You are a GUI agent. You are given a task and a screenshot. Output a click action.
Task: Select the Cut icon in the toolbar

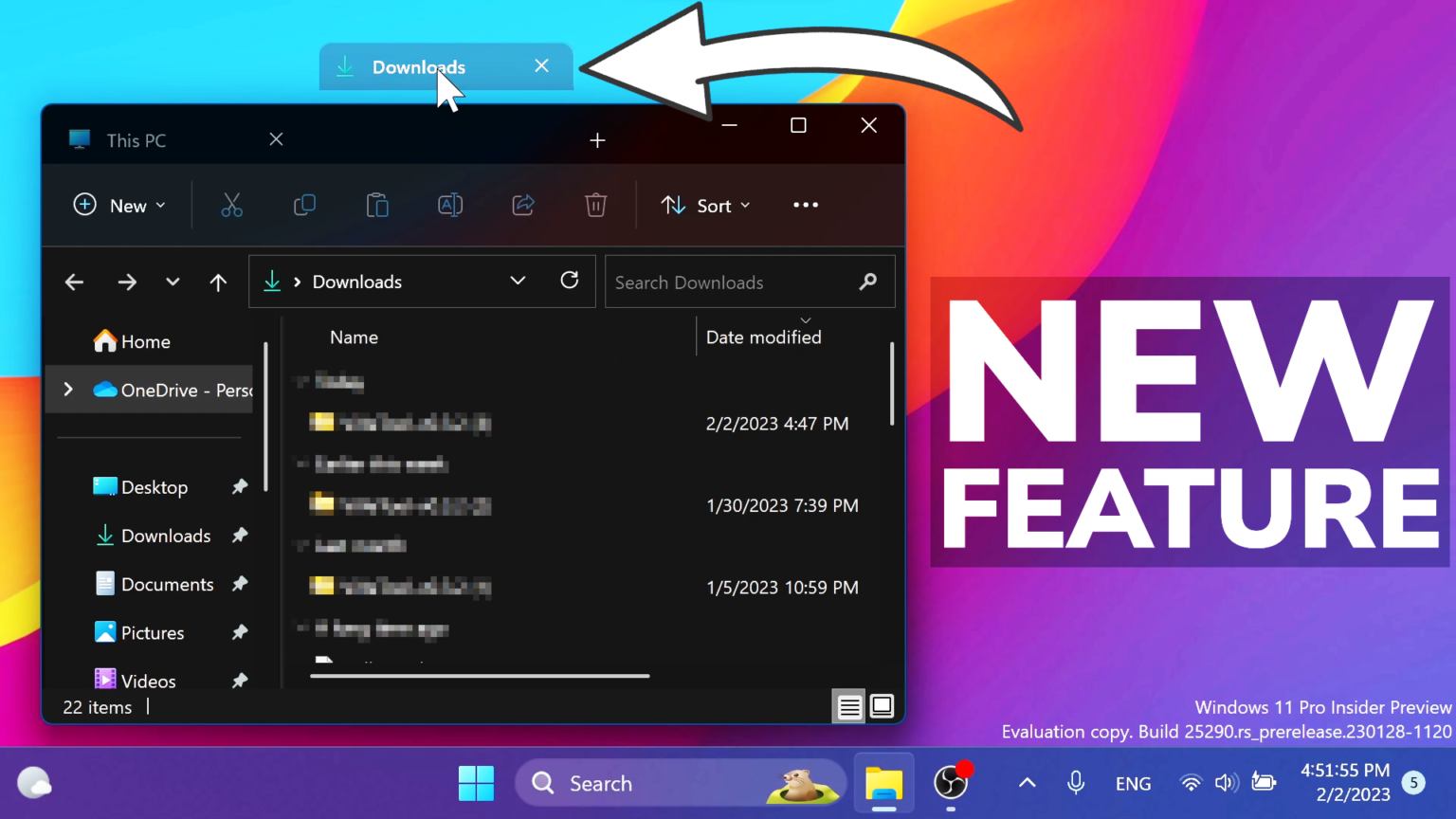[231, 205]
